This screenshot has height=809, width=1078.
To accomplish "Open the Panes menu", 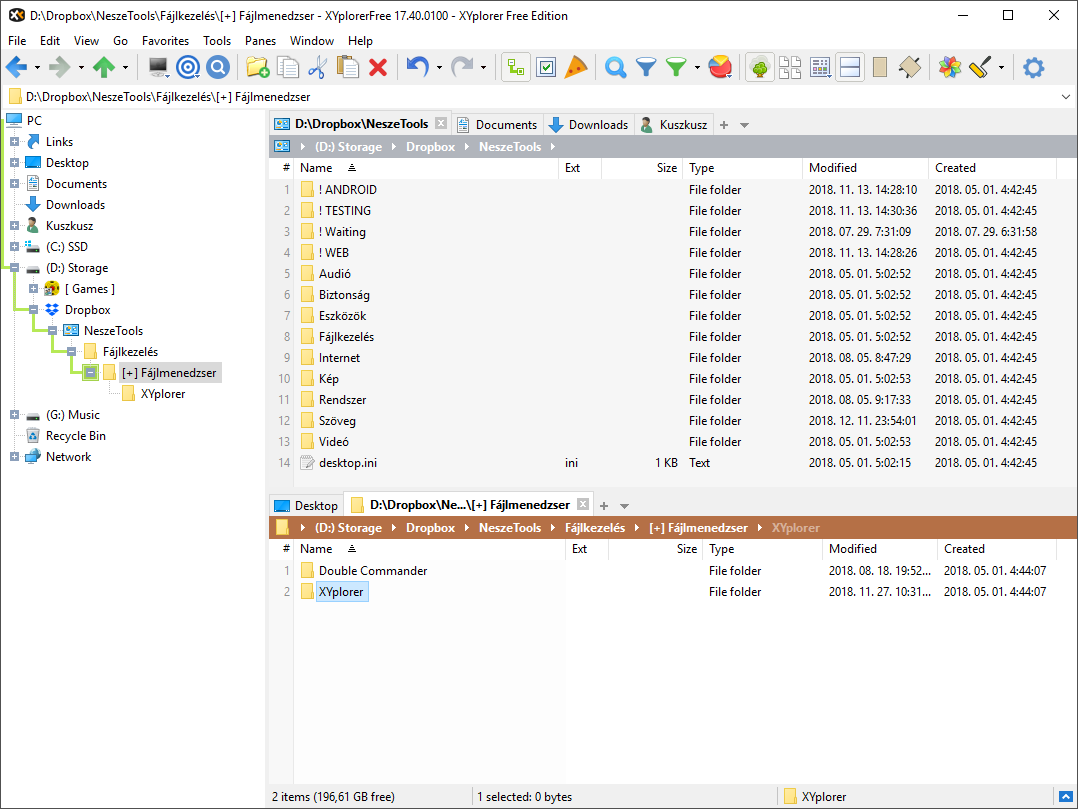I will (x=260, y=41).
